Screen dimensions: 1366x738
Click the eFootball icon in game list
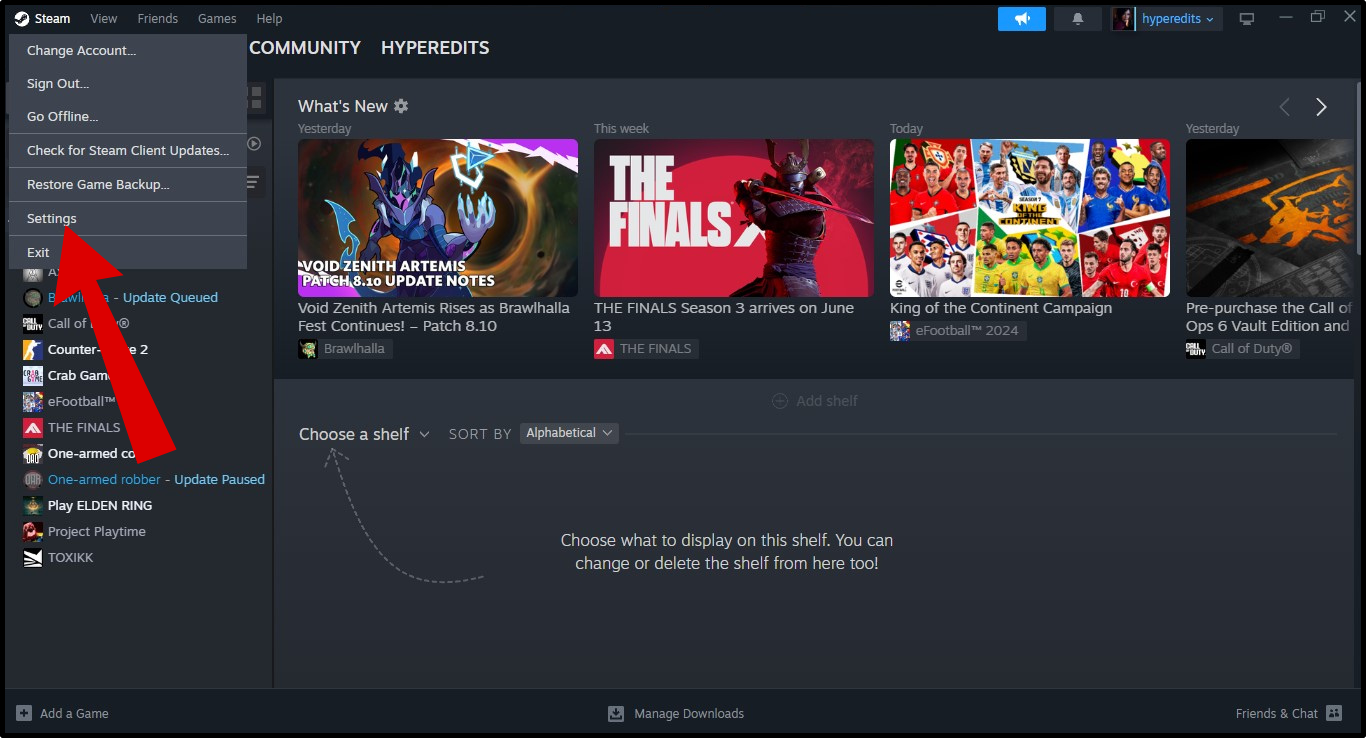coord(33,402)
